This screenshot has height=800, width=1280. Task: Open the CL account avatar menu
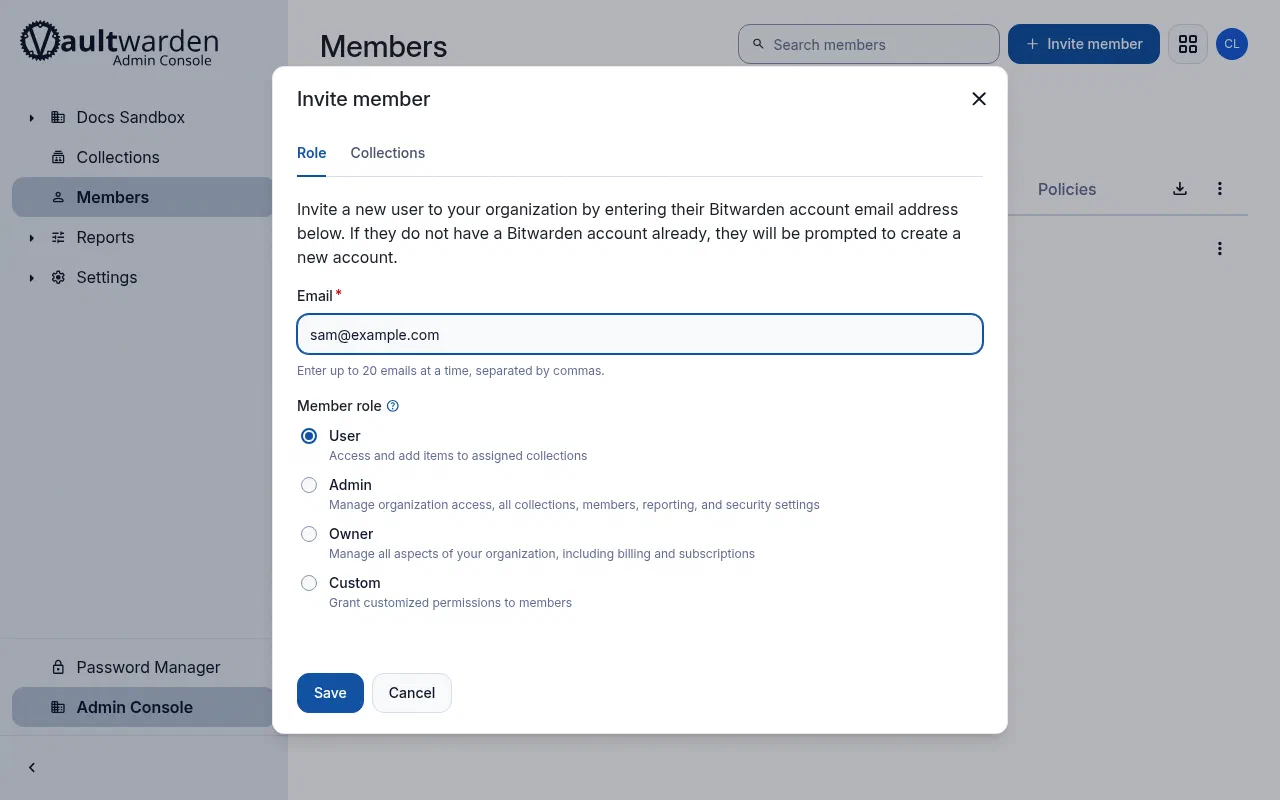pyautogui.click(x=1232, y=44)
